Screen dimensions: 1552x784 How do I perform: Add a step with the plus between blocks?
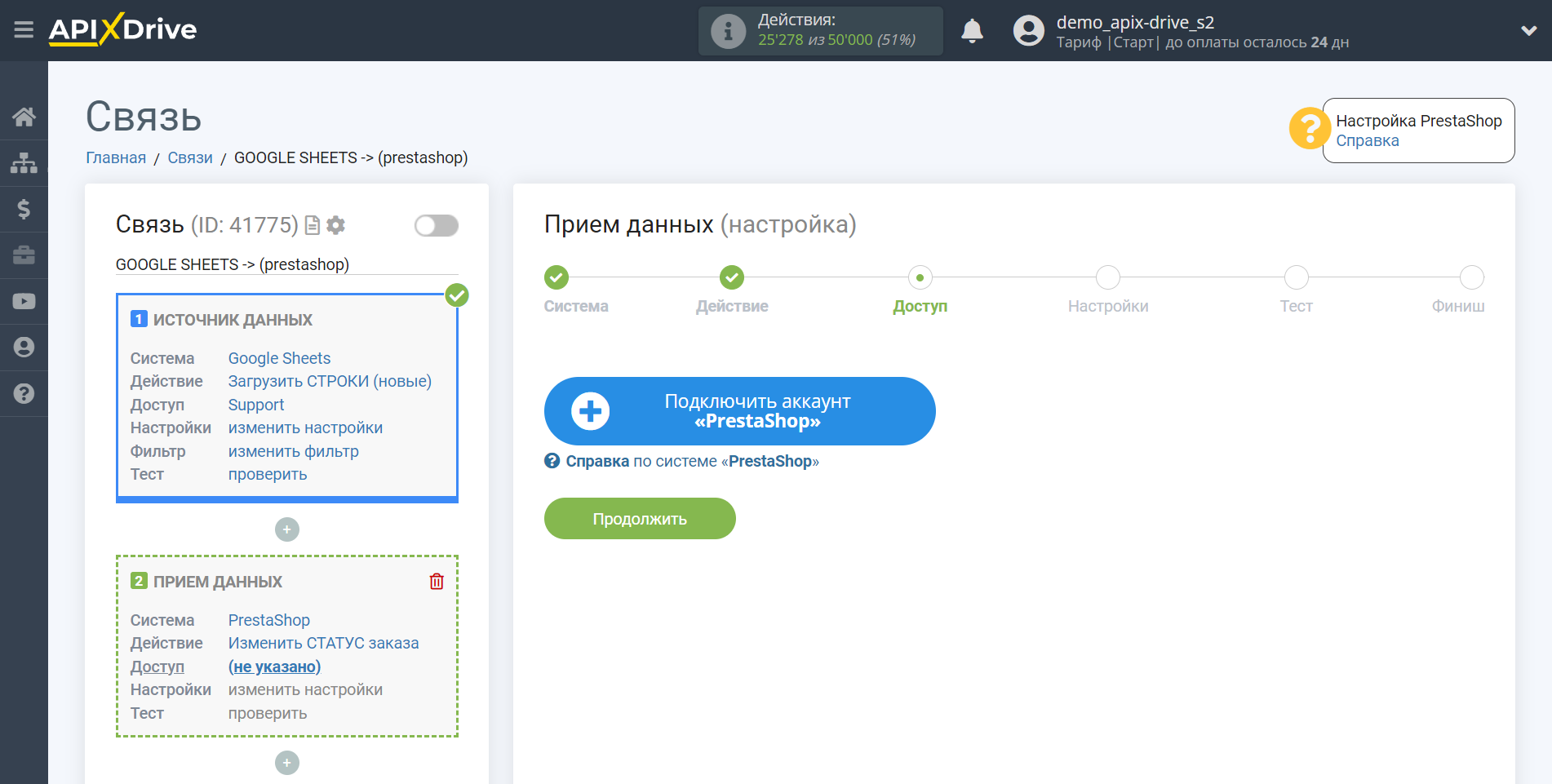(287, 529)
